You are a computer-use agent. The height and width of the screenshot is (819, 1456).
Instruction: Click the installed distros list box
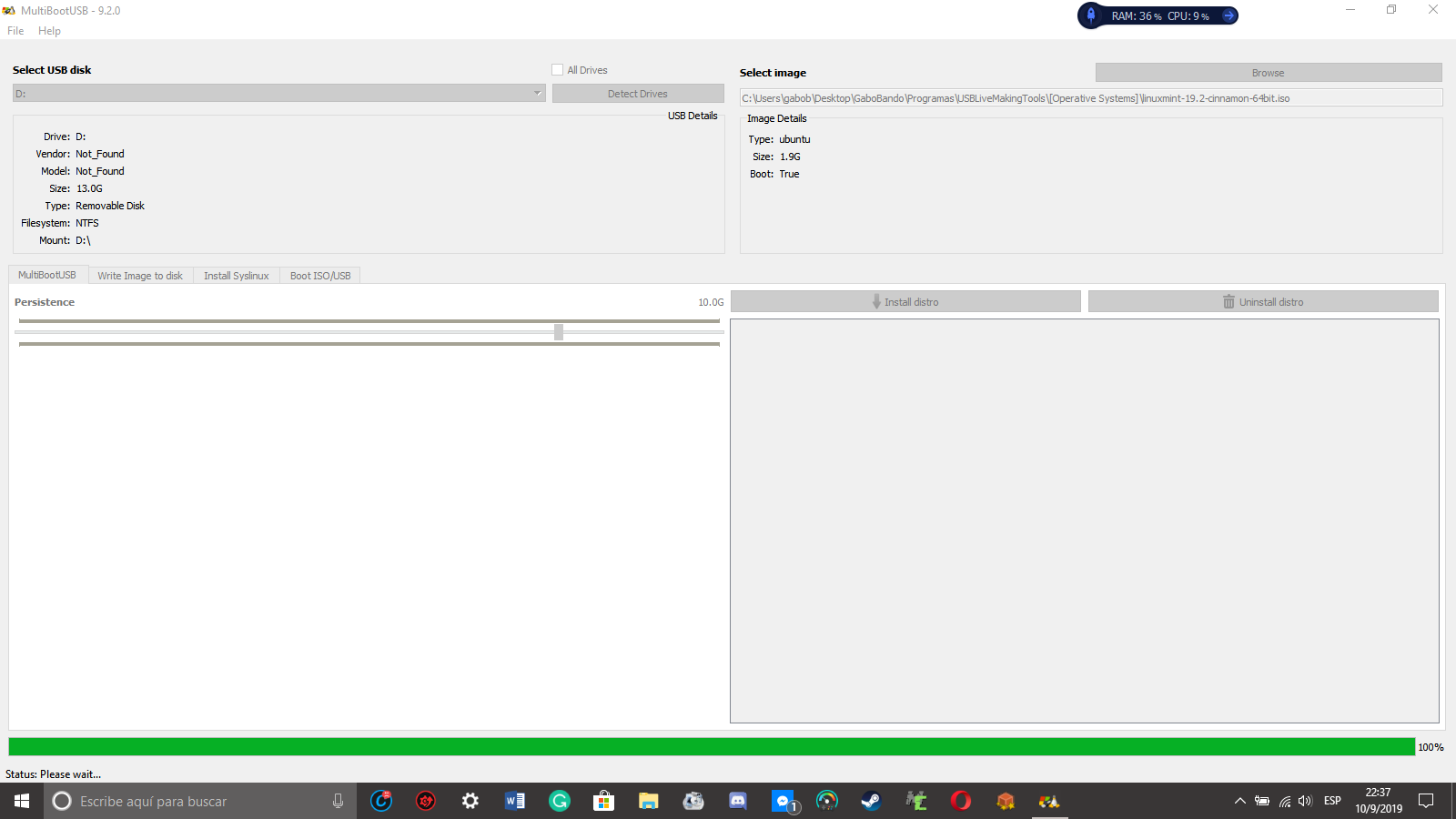tap(1085, 521)
